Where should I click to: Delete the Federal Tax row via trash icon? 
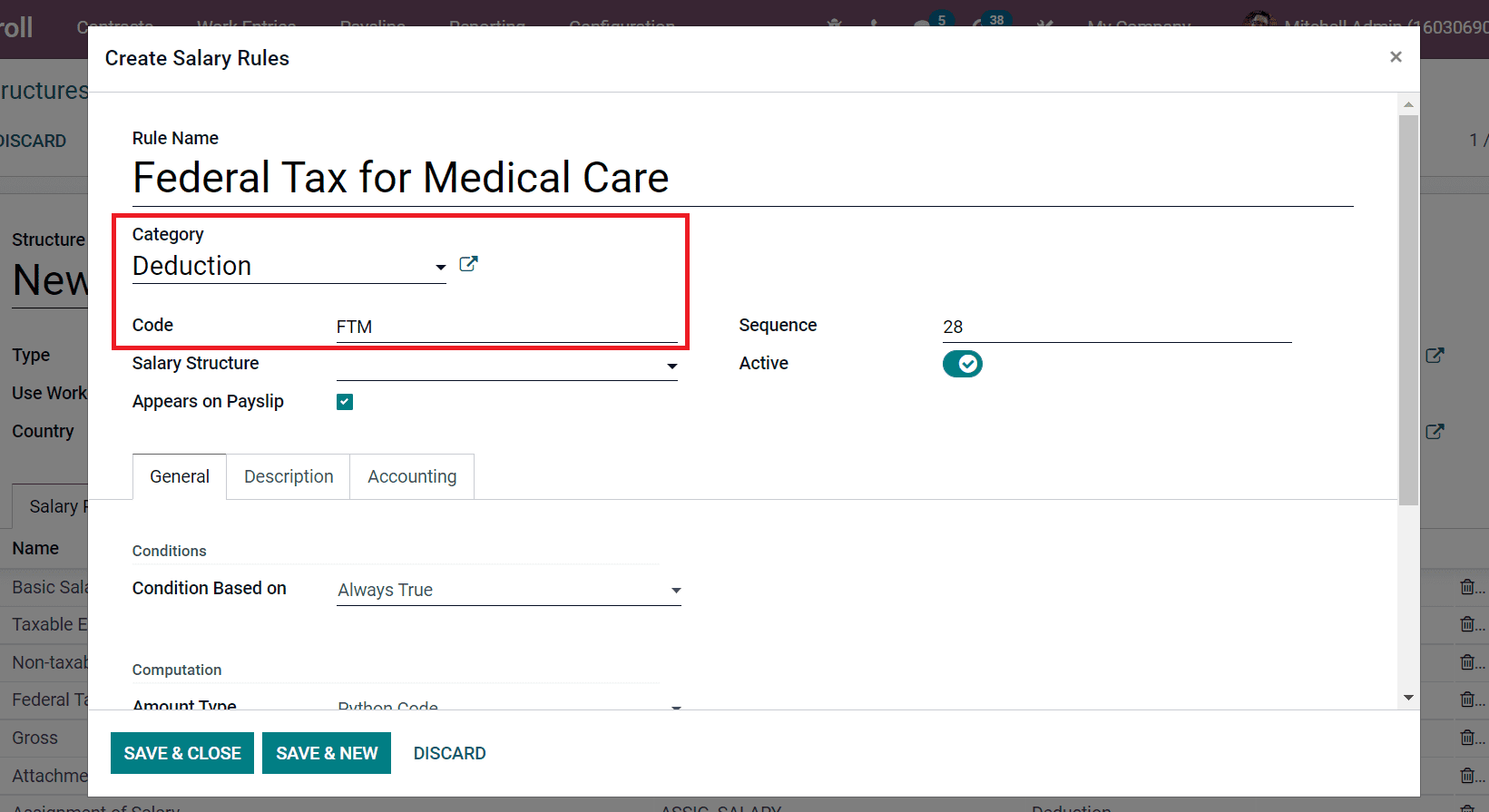1467,699
